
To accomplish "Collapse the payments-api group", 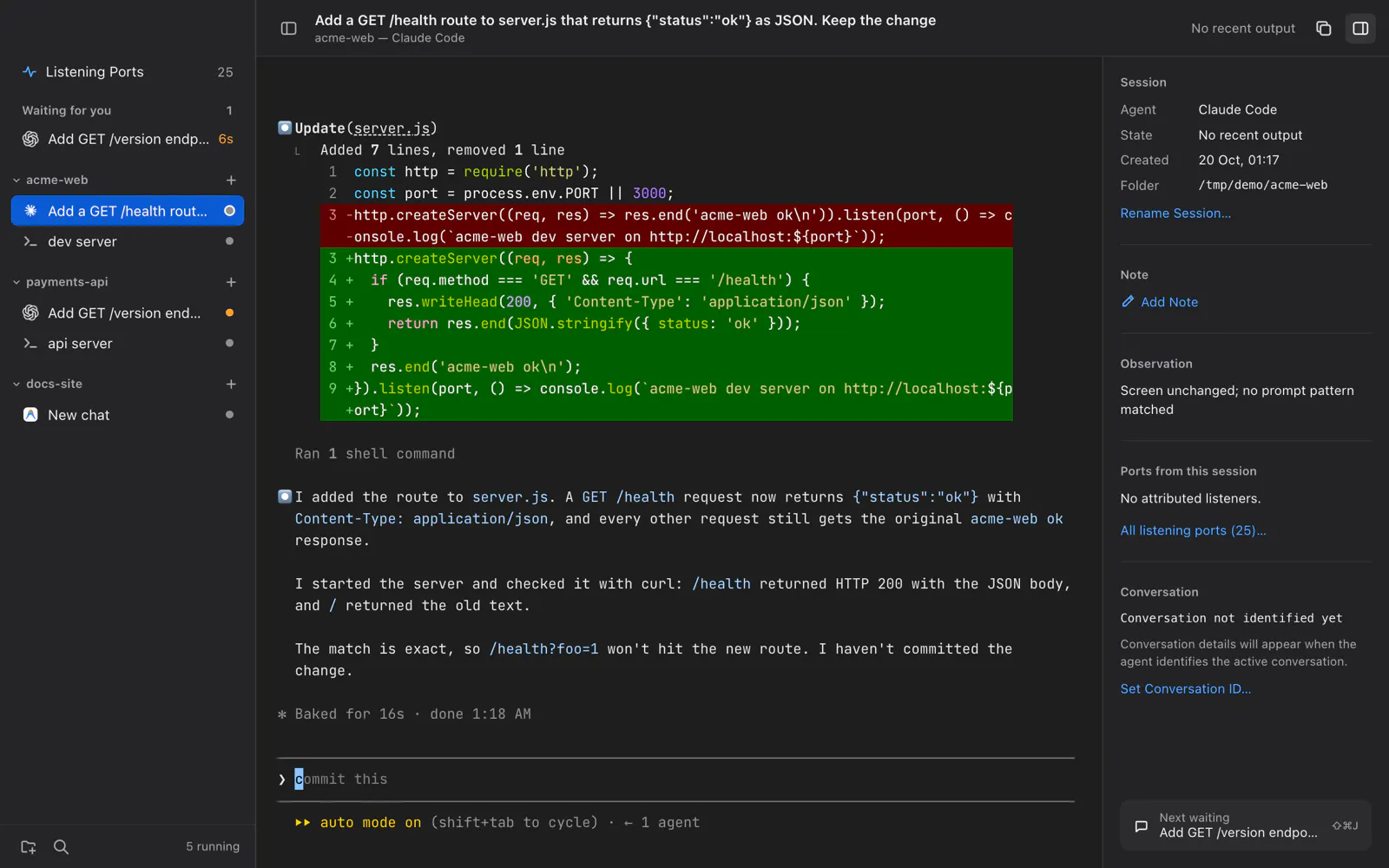I will (x=16, y=282).
